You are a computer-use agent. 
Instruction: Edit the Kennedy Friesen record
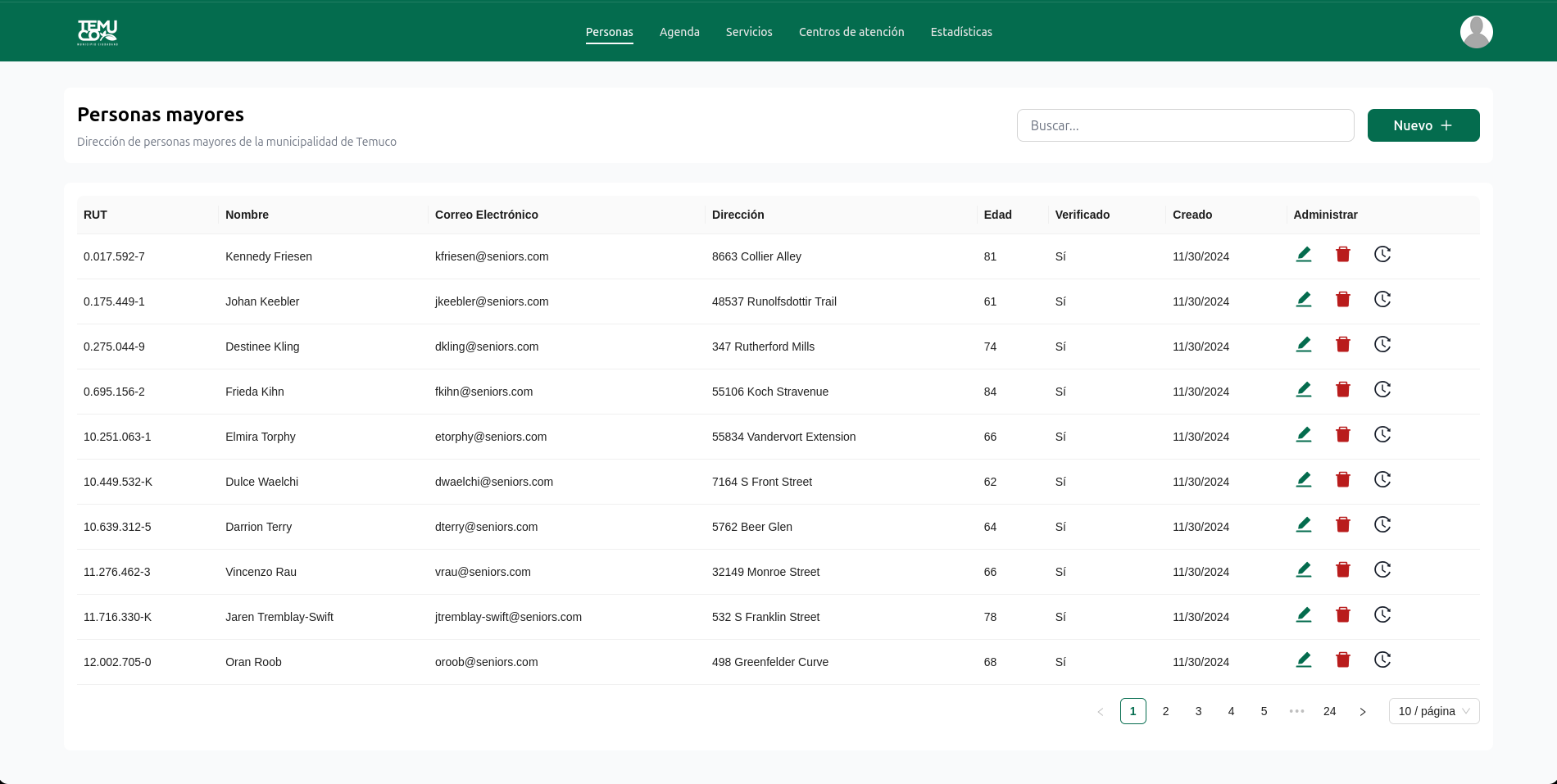(1304, 255)
